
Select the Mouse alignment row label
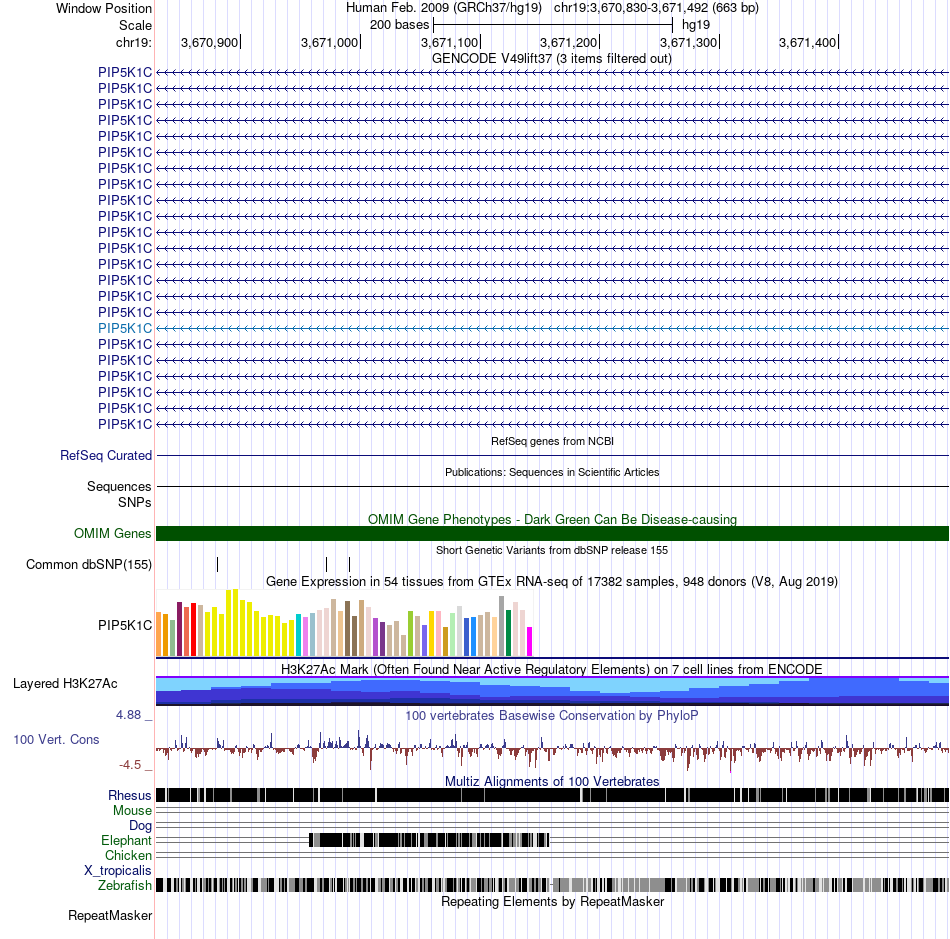(132, 811)
